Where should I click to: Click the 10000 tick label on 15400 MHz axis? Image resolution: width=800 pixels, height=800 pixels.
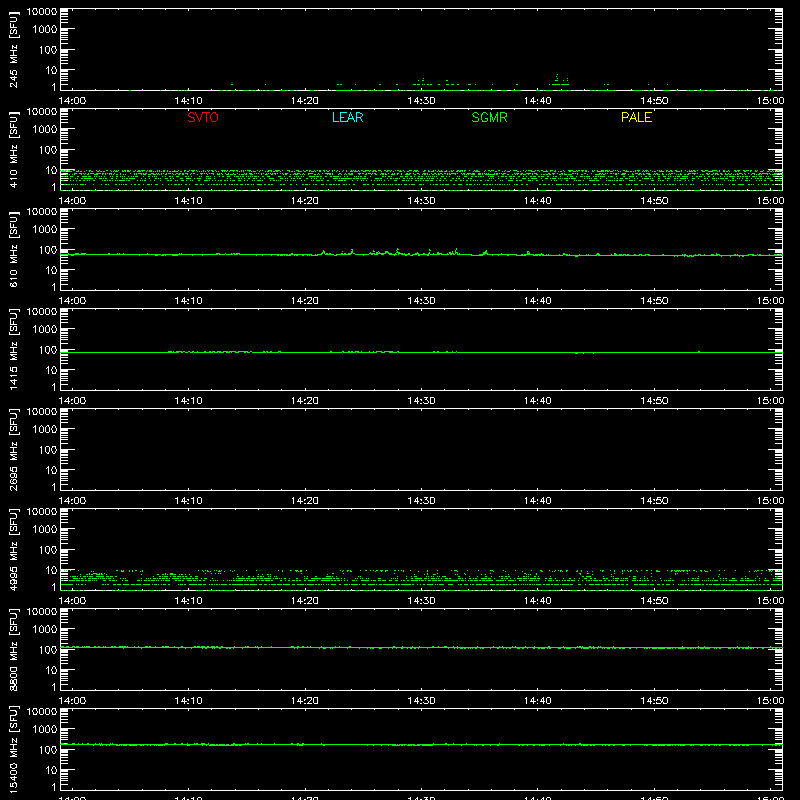(x=42, y=712)
